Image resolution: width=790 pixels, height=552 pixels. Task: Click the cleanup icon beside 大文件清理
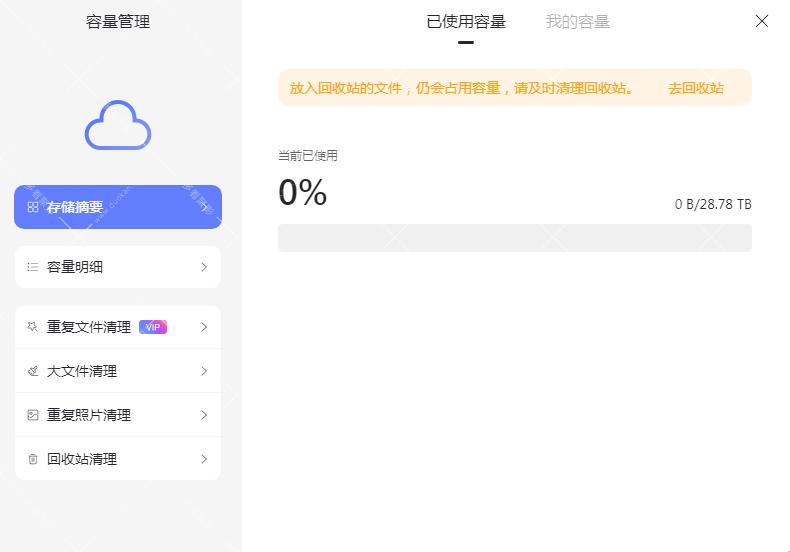click(x=33, y=371)
